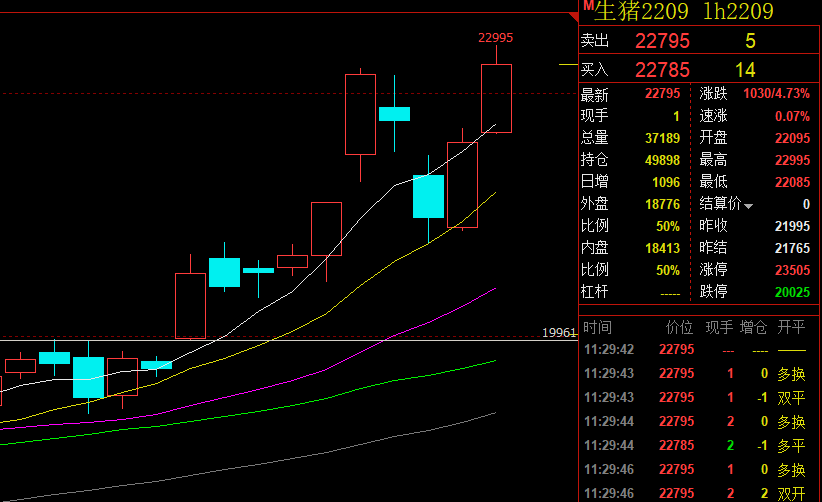
Task: Select the 日增 value 1096
Action: click(x=666, y=182)
